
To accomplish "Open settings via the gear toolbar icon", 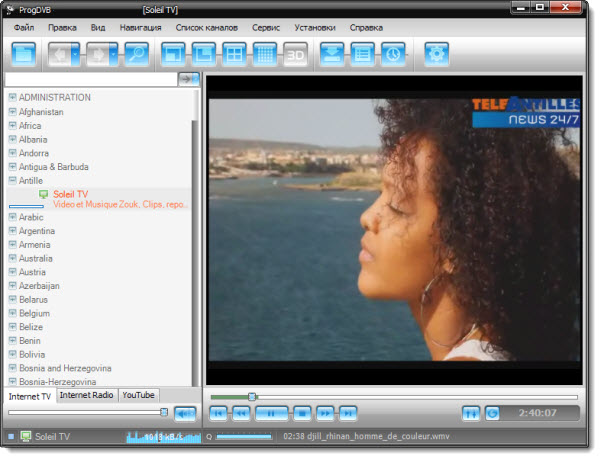I will click(x=436, y=55).
